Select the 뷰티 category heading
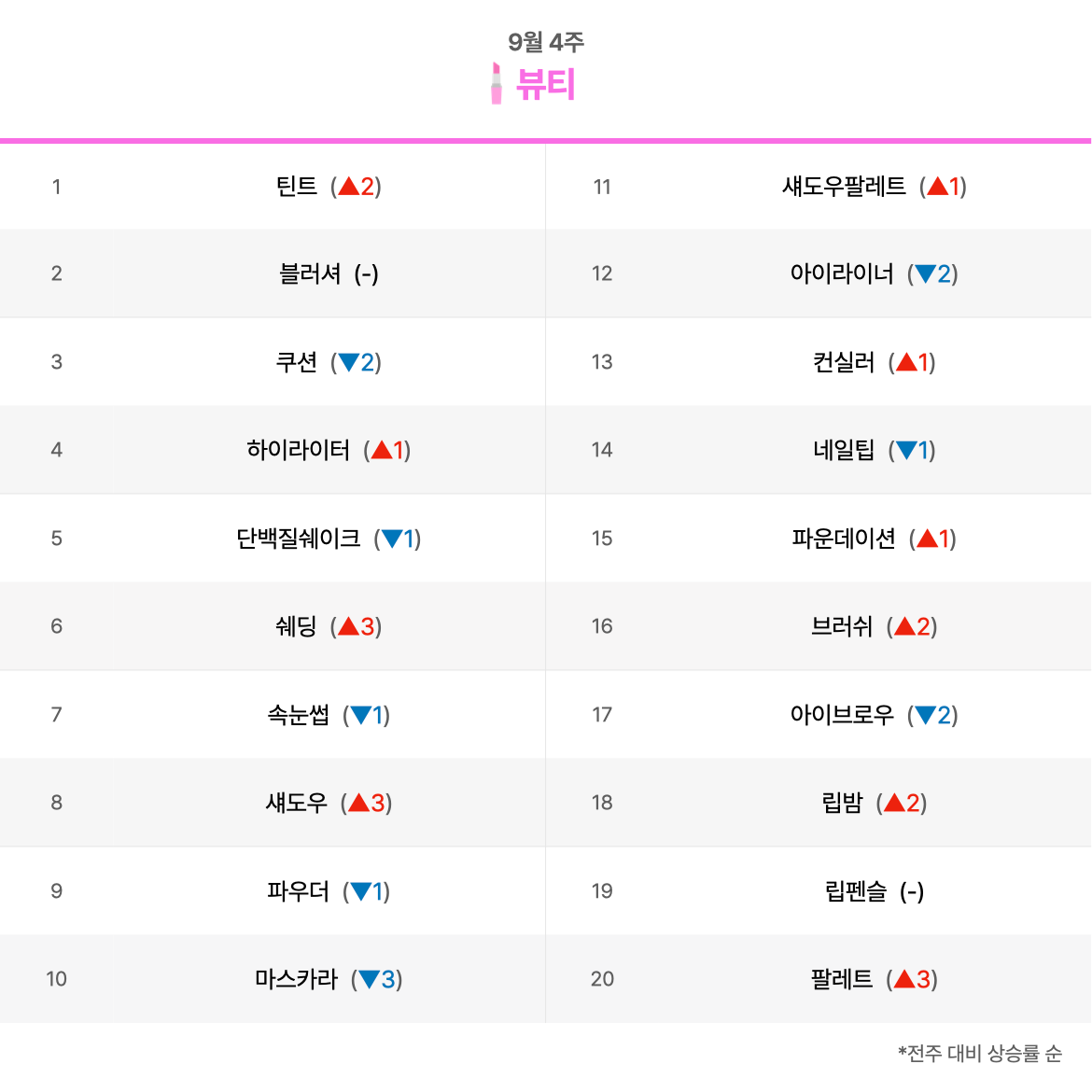Viewport: 1092px width, 1092px height. tap(545, 85)
